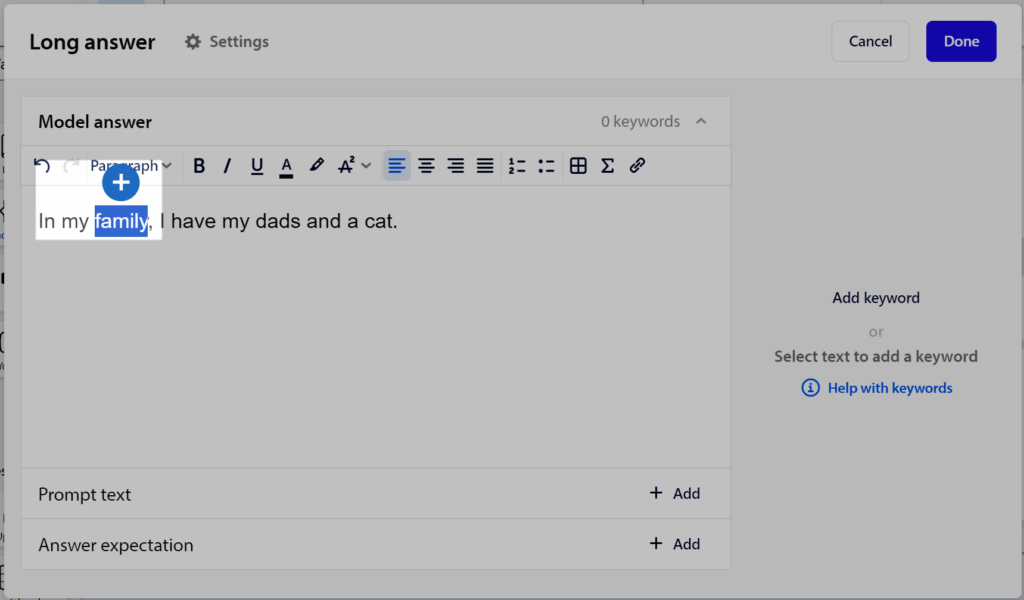
Task: Open the text color picker
Action: pos(286,166)
